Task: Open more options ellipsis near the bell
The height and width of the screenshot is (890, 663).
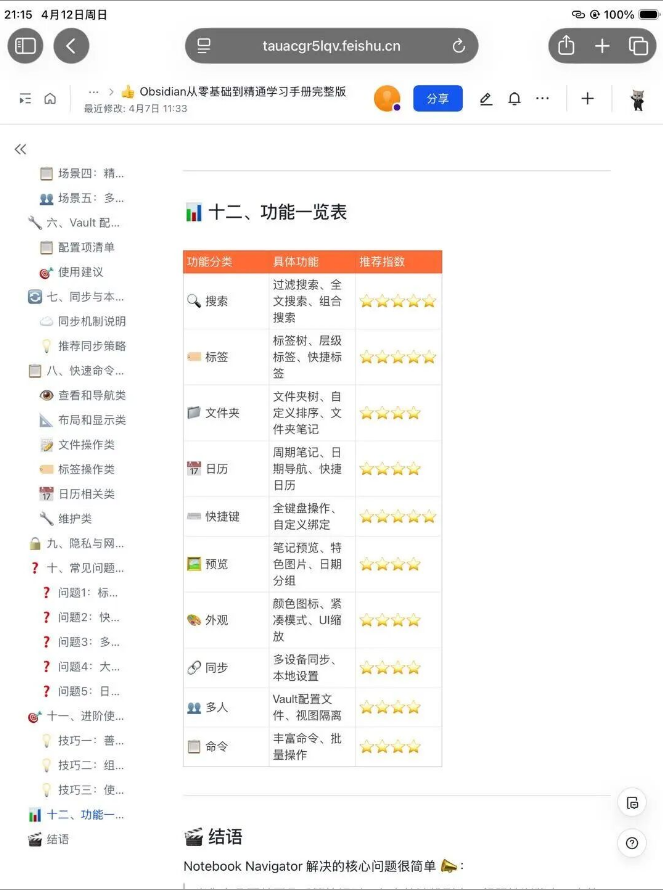Action: (x=542, y=99)
